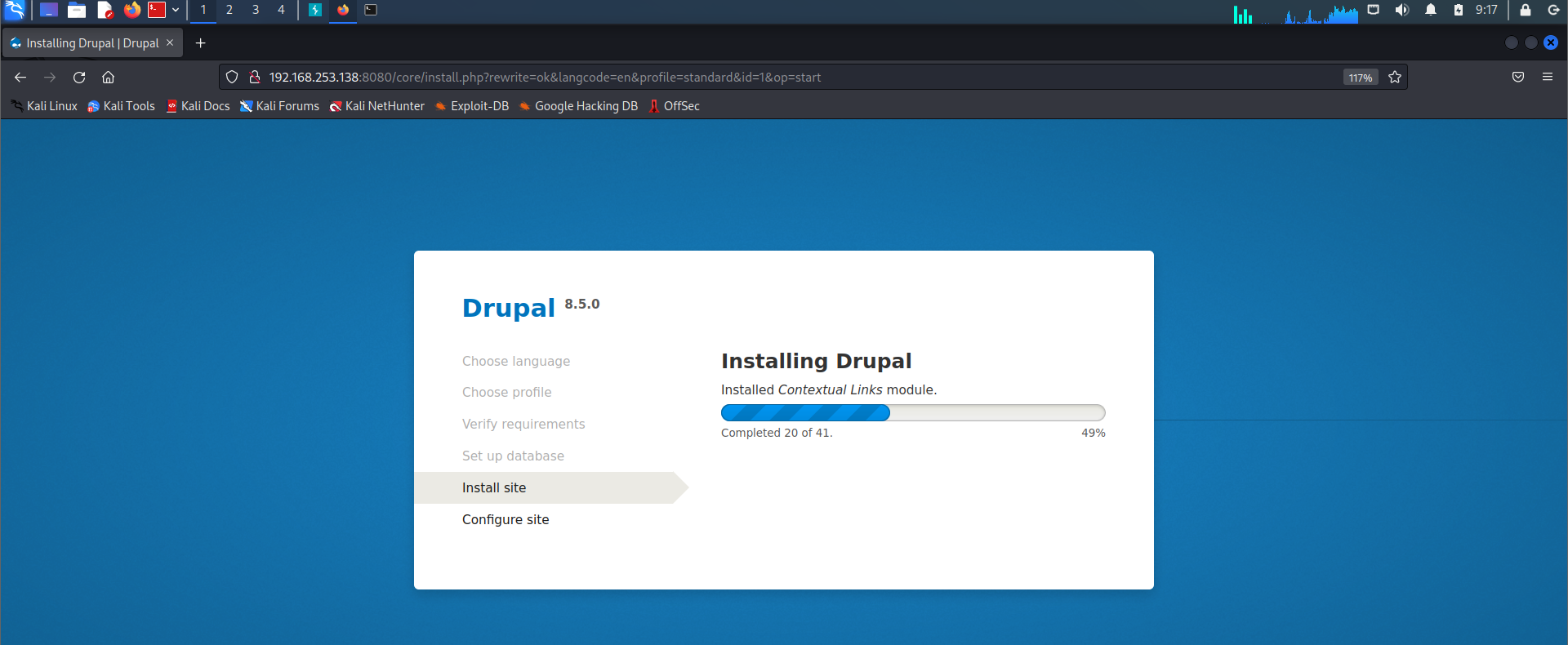Click the Set up database step
The width and height of the screenshot is (1568, 645).
[513, 456]
